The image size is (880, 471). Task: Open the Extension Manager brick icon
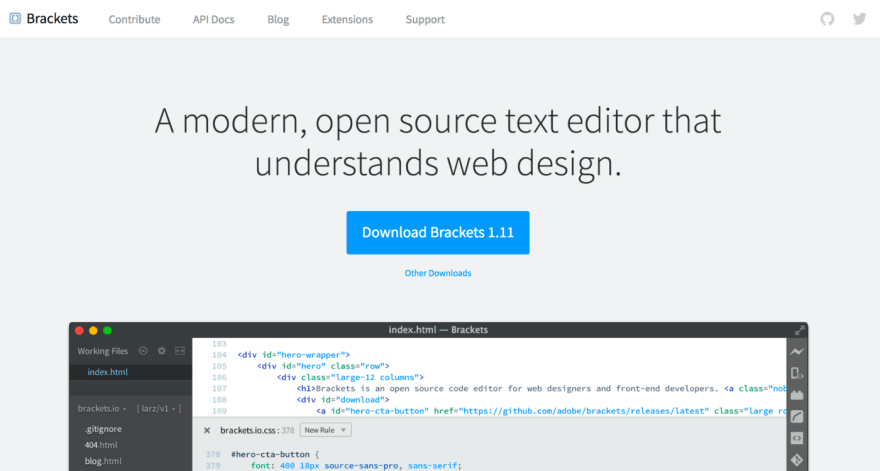(x=796, y=395)
